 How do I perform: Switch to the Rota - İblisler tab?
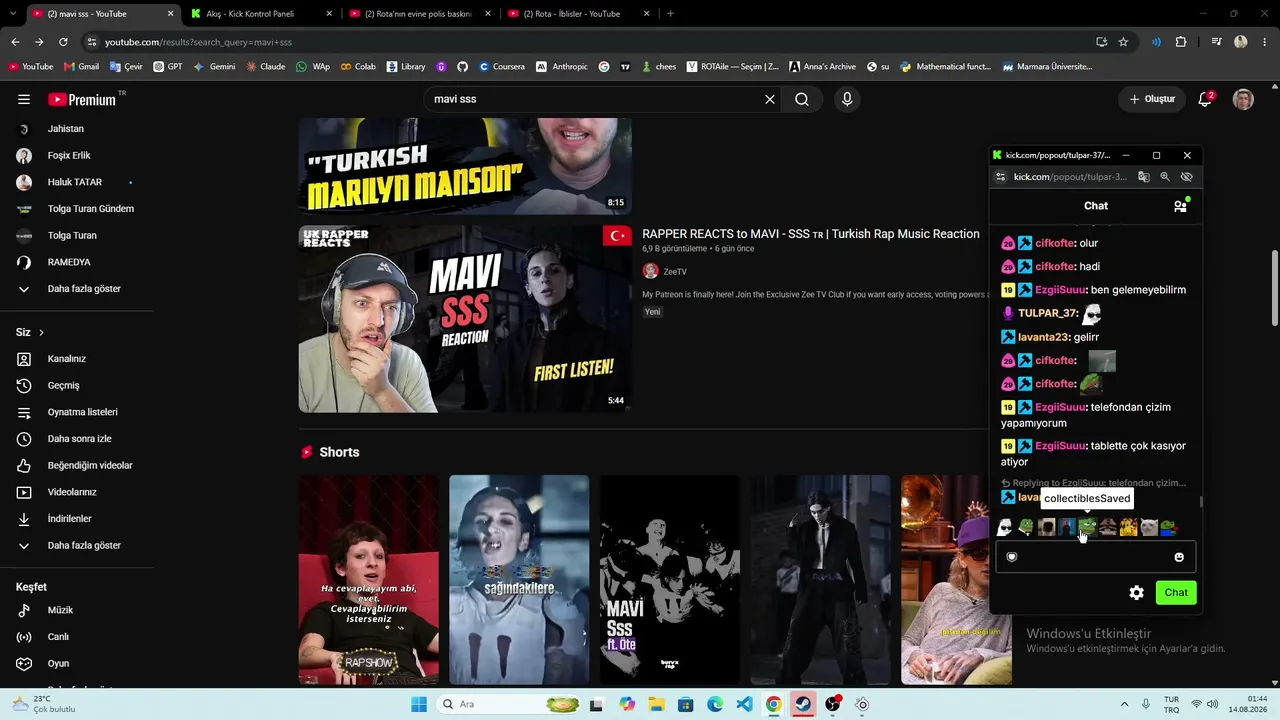(578, 14)
